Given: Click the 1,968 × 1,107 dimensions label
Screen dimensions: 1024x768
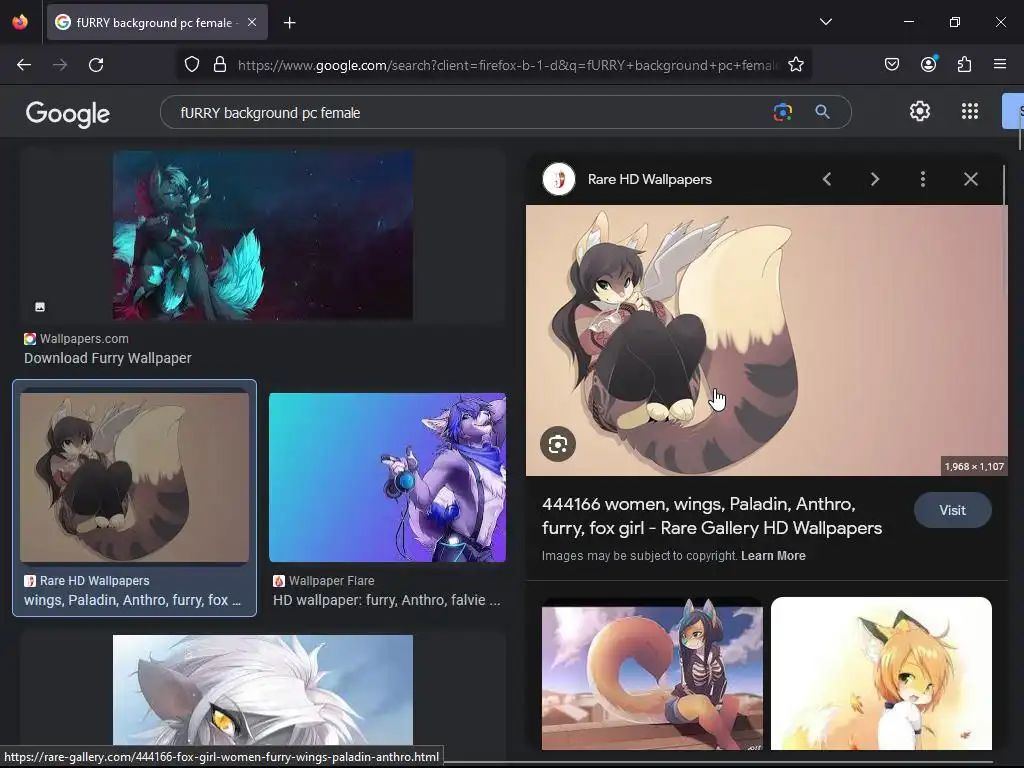Looking at the screenshot, I should coord(974,466).
